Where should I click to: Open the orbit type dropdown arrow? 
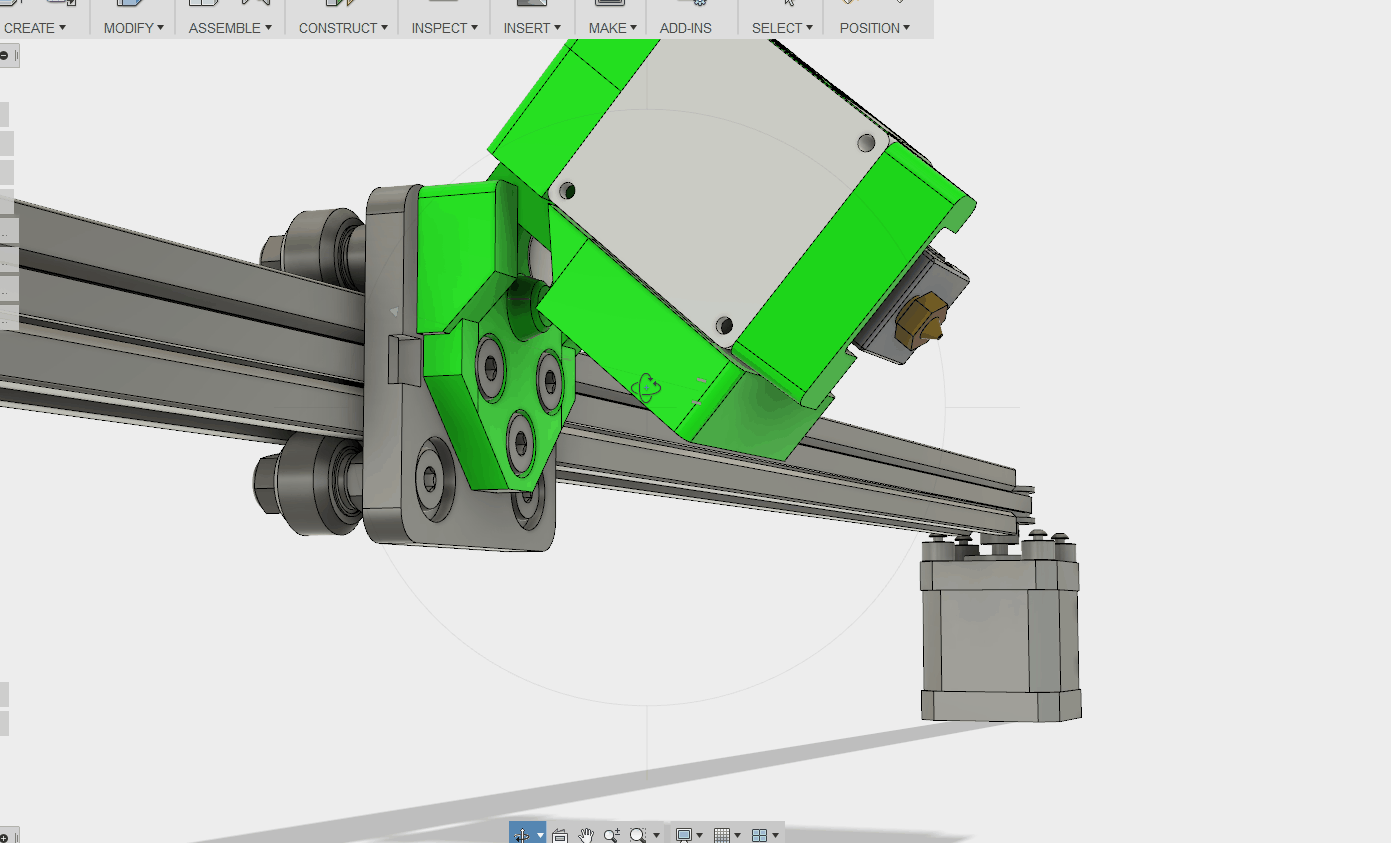tap(540, 835)
